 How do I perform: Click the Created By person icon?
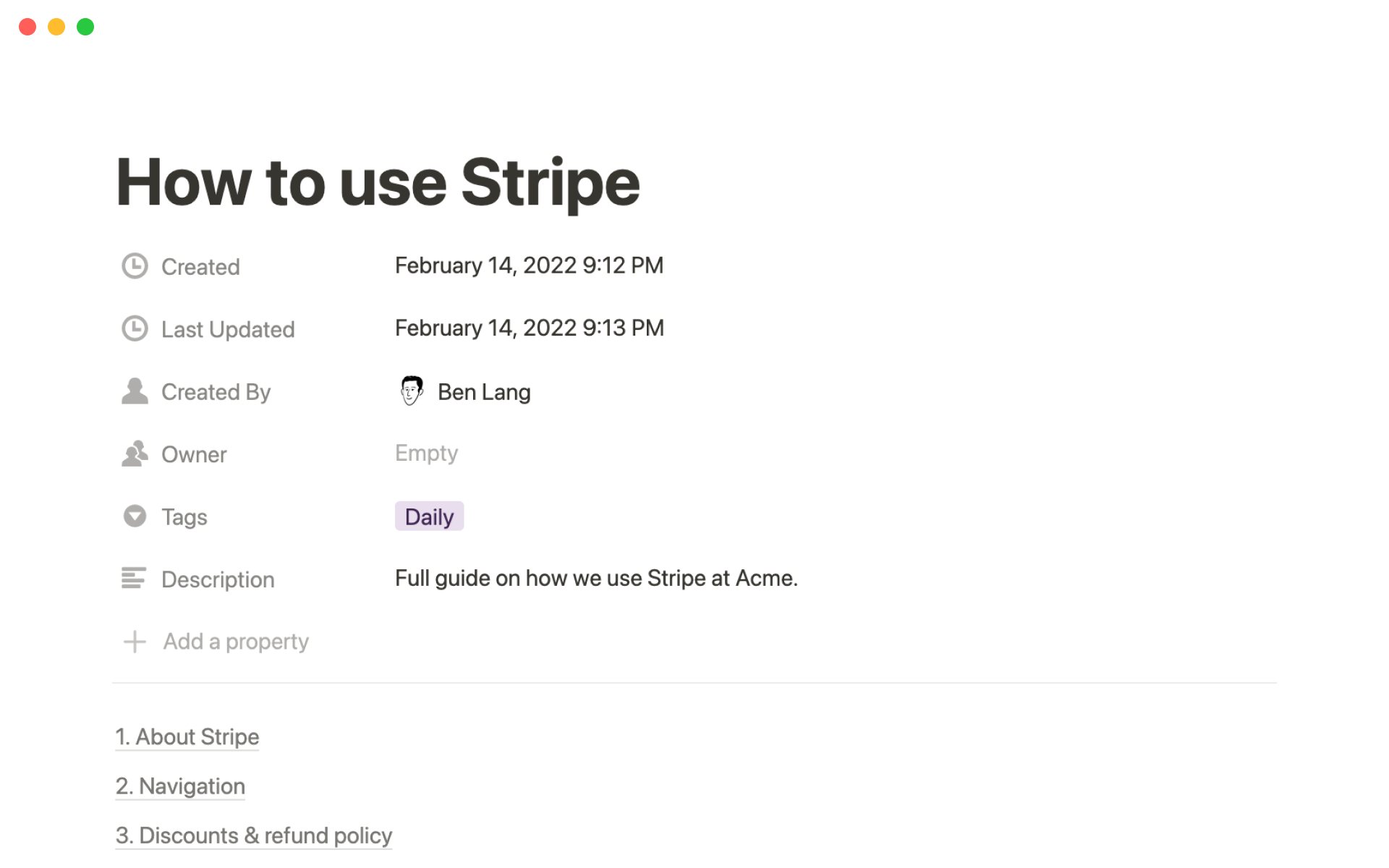pyautogui.click(x=135, y=391)
